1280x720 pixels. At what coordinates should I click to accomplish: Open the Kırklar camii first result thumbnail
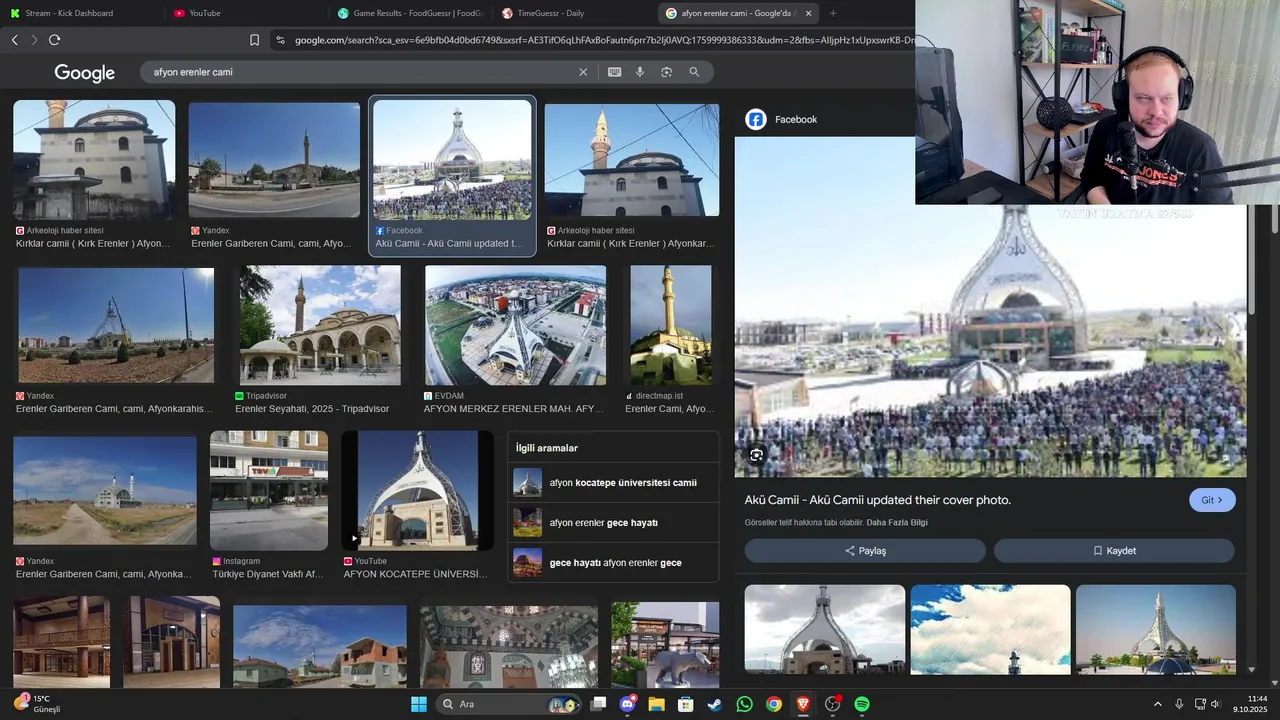click(94, 159)
